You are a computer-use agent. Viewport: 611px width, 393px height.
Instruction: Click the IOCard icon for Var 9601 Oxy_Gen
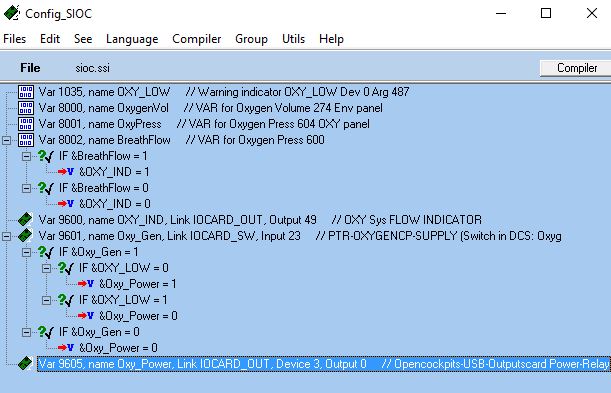25,236
